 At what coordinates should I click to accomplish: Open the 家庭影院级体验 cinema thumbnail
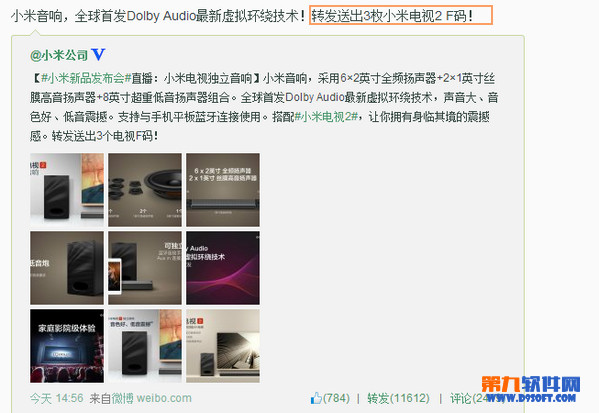[x=67, y=346]
